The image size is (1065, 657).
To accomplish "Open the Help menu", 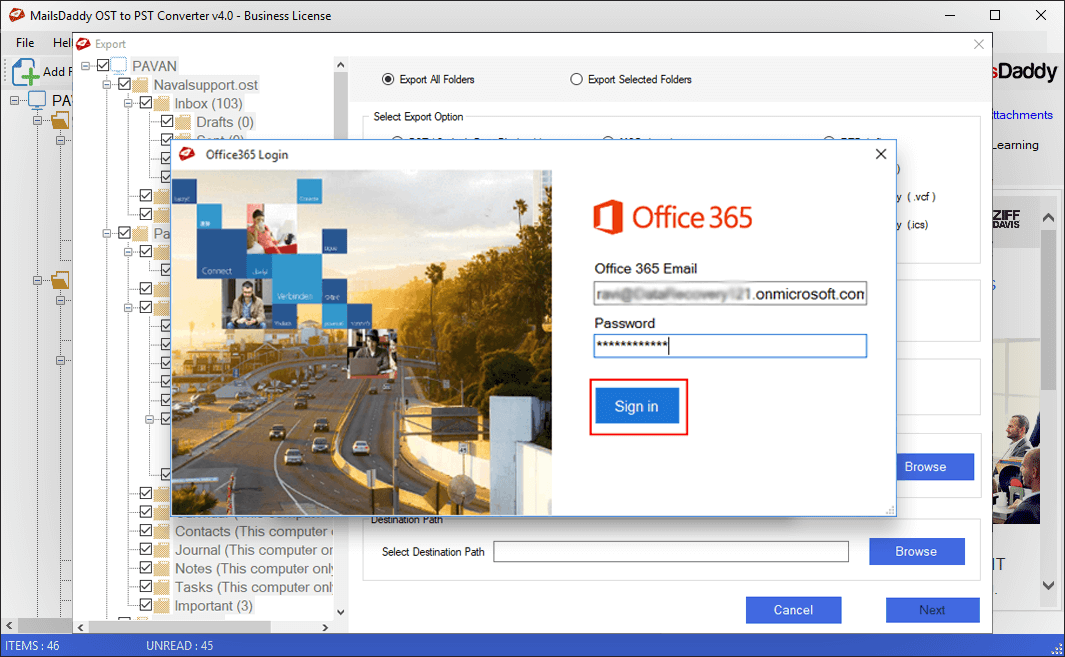I will [62, 43].
